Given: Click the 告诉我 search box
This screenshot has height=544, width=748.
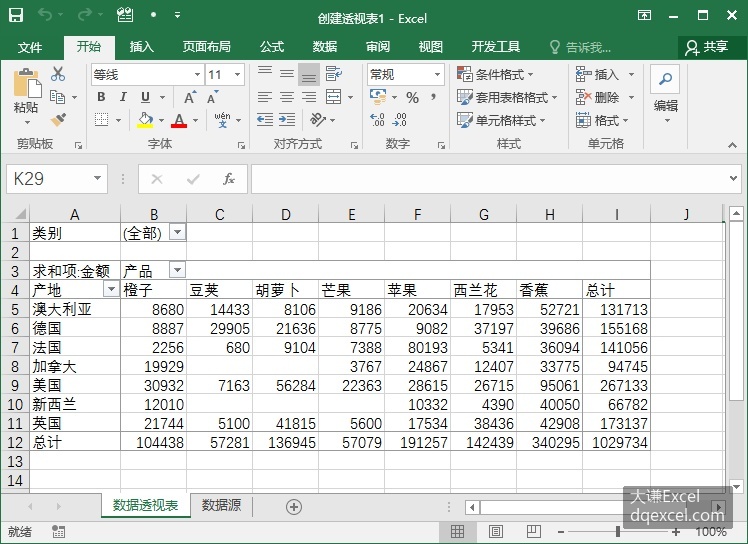Looking at the screenshot, I should coord(581,47).
